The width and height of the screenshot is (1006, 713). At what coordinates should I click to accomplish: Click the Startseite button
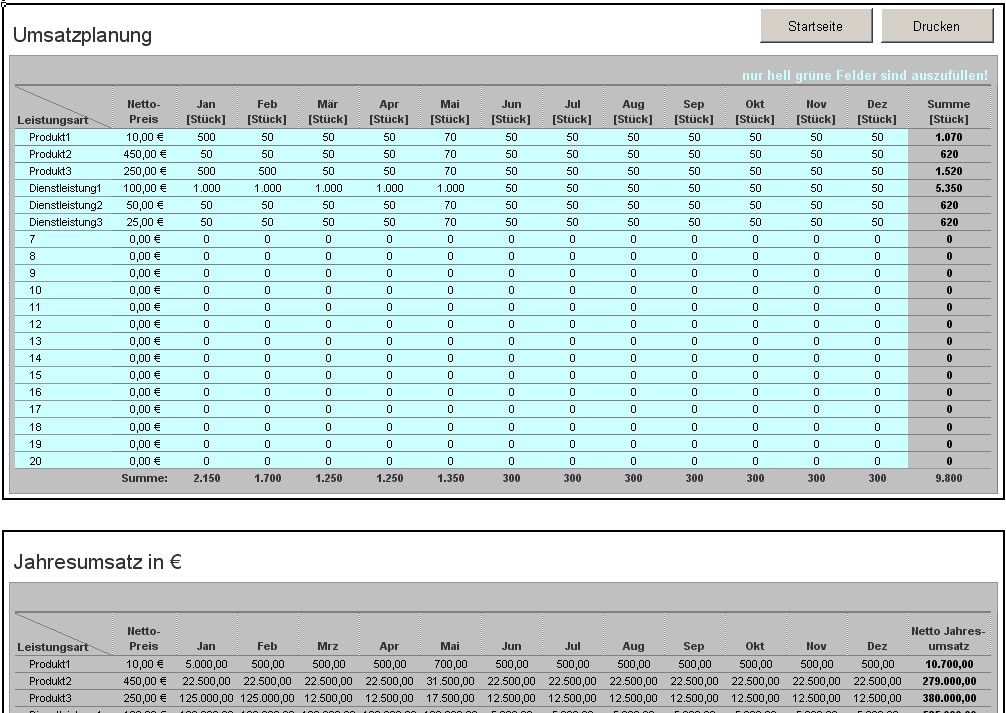(x=816, y=26)
